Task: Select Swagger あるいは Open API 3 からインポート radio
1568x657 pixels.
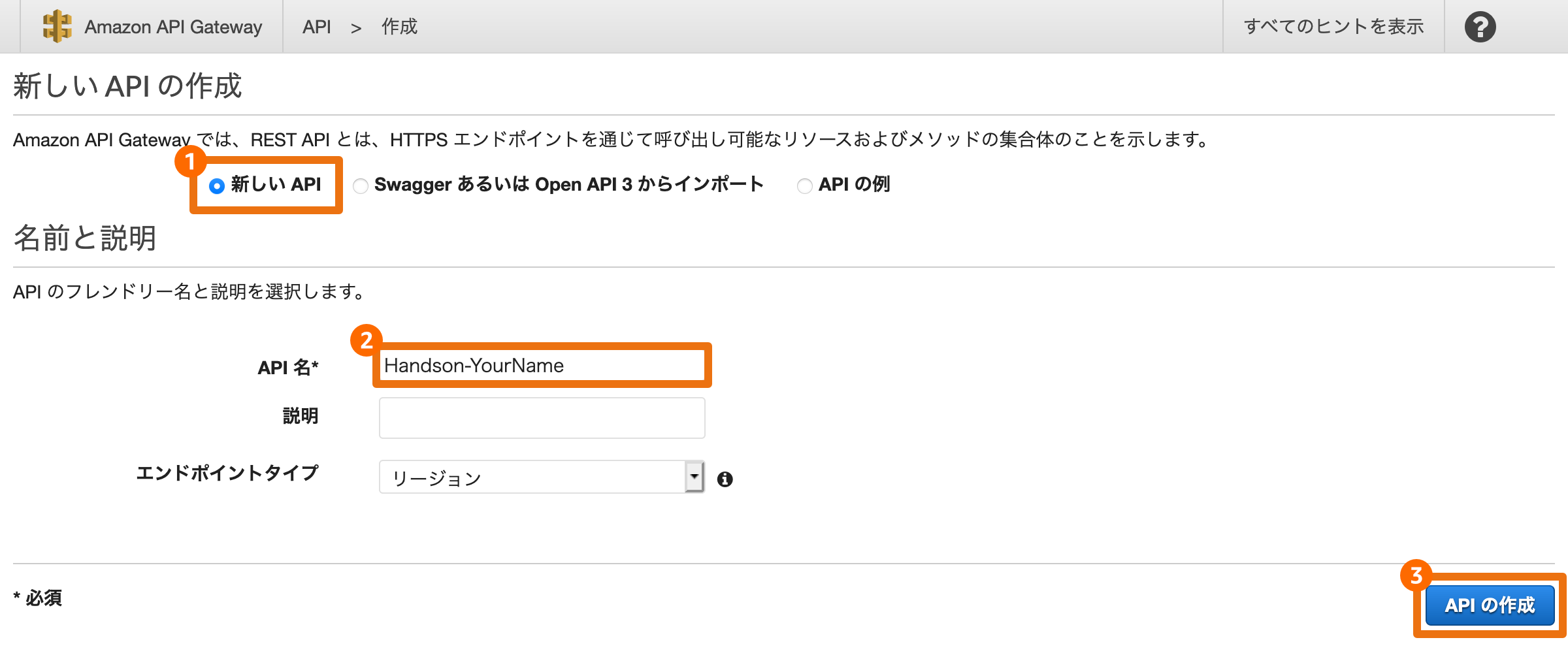Action: 360,186
